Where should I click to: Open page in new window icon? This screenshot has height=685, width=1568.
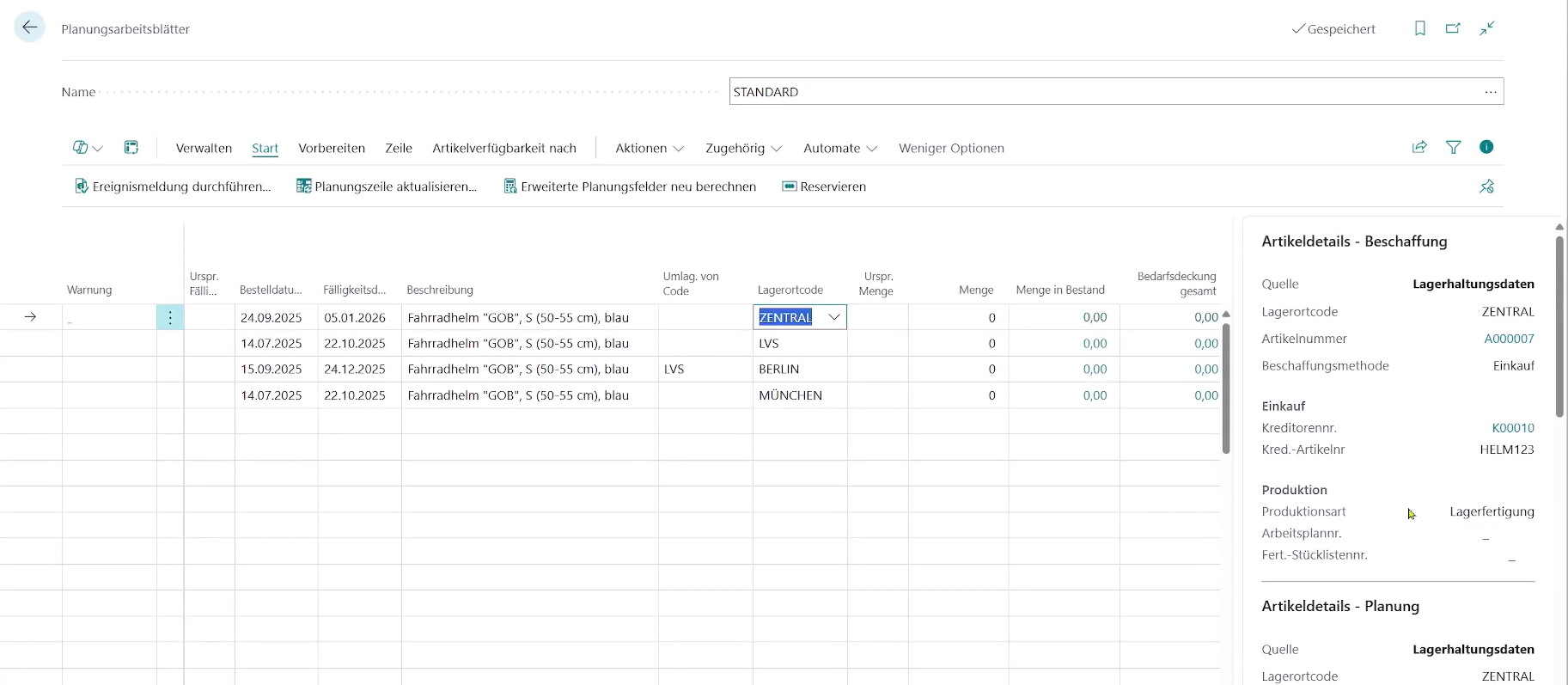click(x=1453, y=28)
